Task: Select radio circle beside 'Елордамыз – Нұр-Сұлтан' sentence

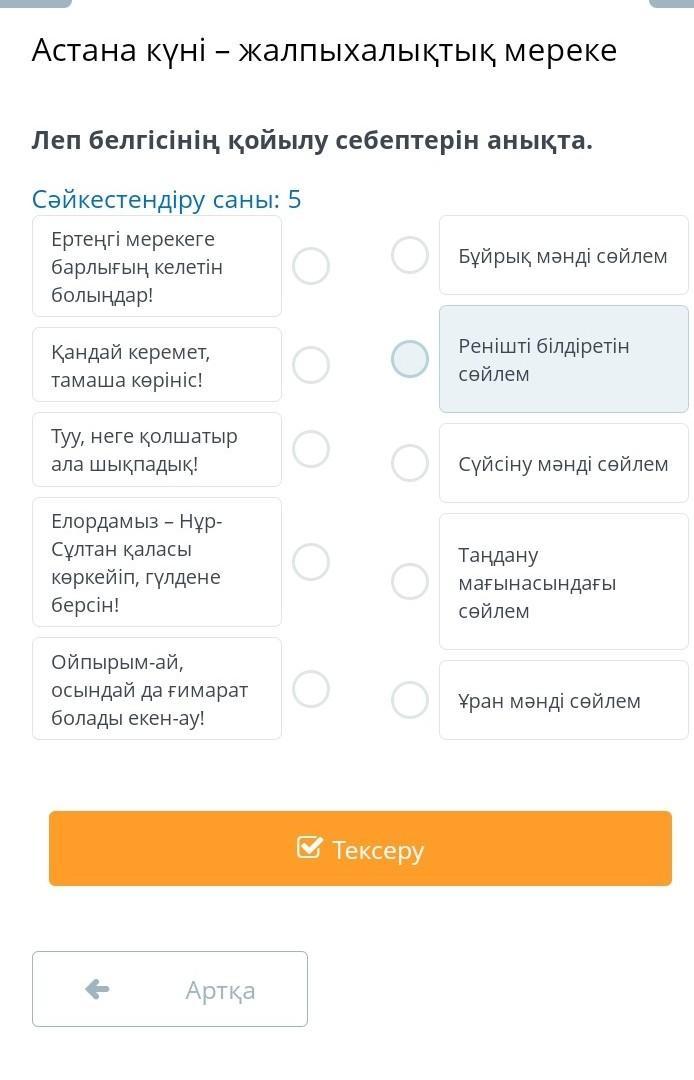Action: pos(311,562)
